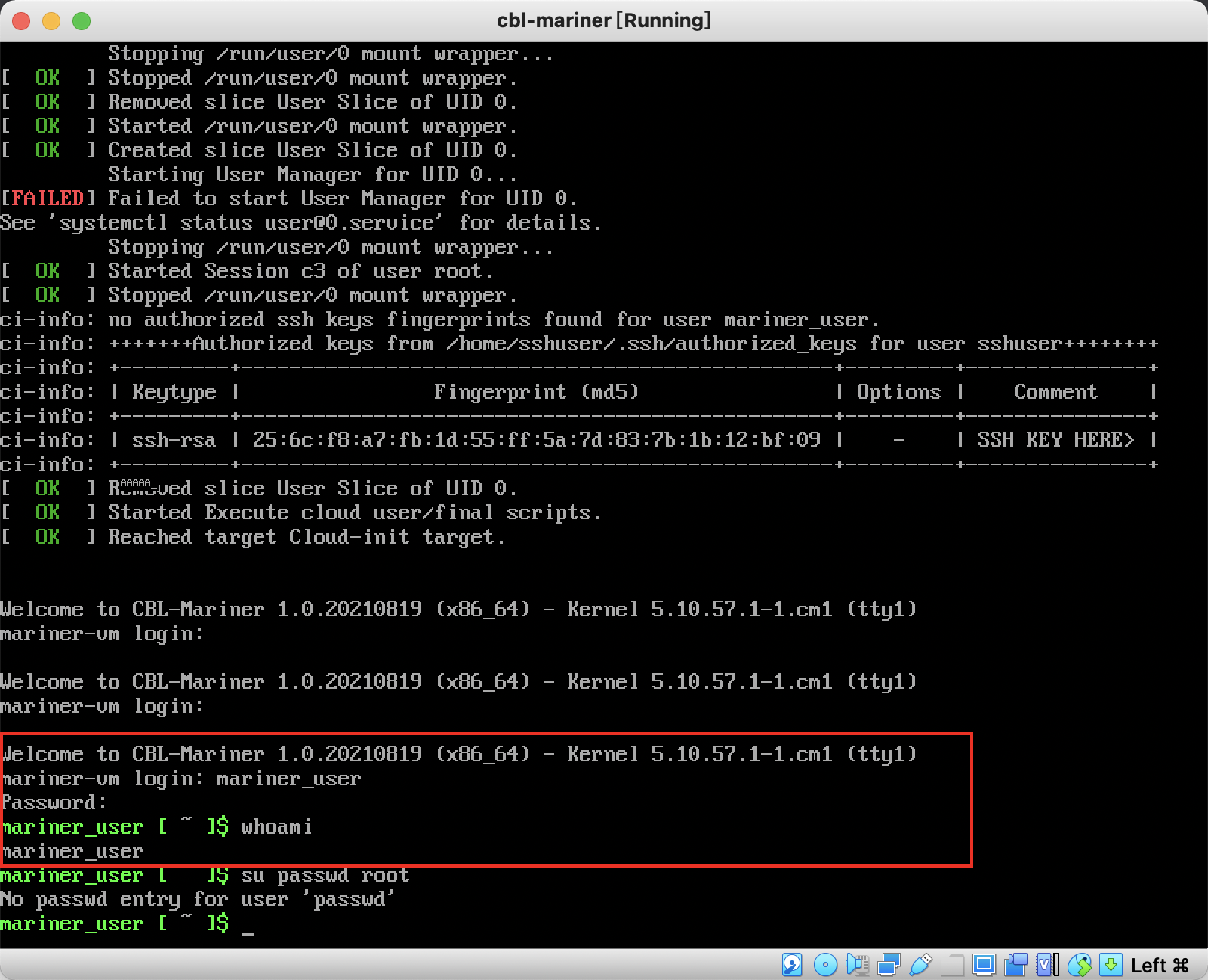Maximize the cbl-mariner VM window

[82, 20]
